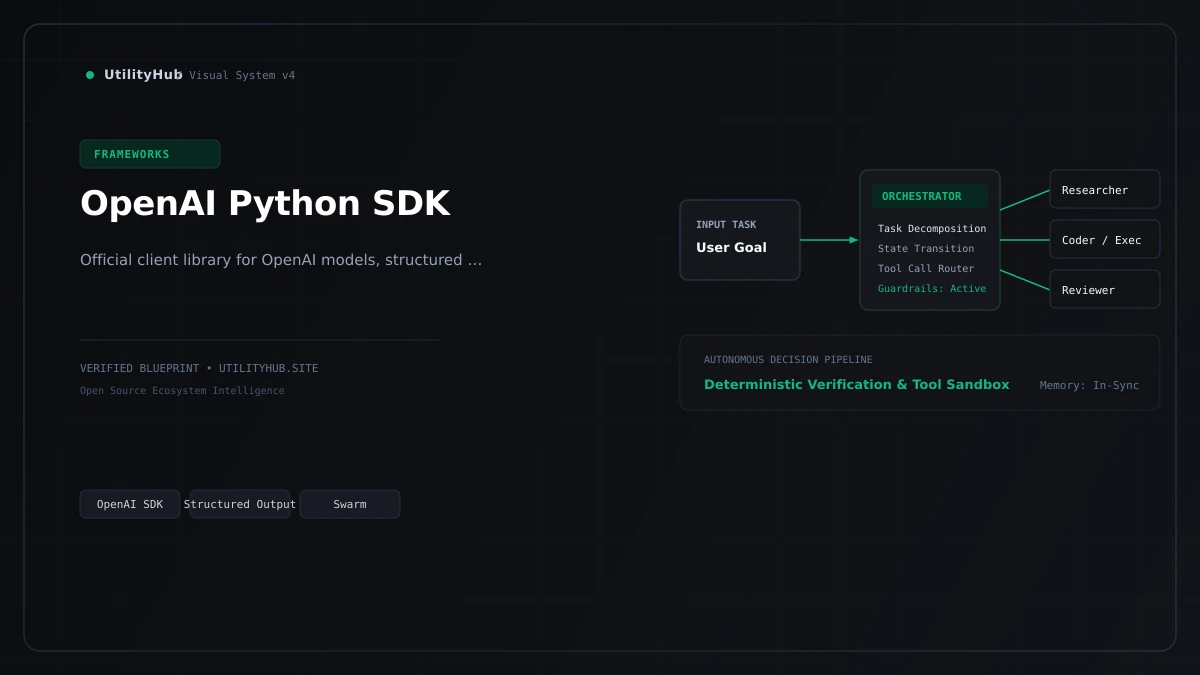The height and width of the screenshot is (675, 1200).
Task: Click the UtilityHub brand name
Action: pos(143,75)
